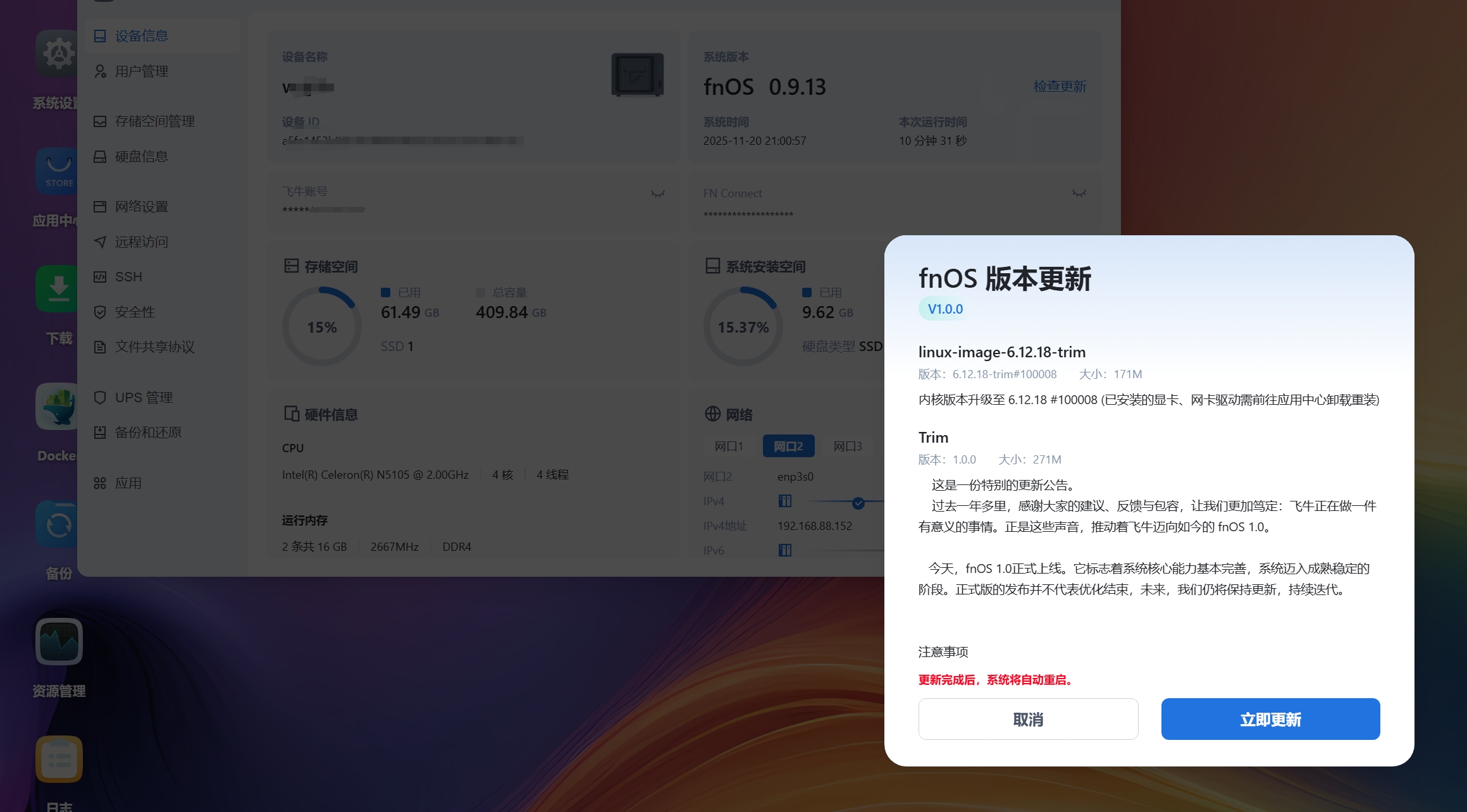Switch to the 网口1 tab
This screenshot has width=1467, height=812.
click(x=729, y=446)
